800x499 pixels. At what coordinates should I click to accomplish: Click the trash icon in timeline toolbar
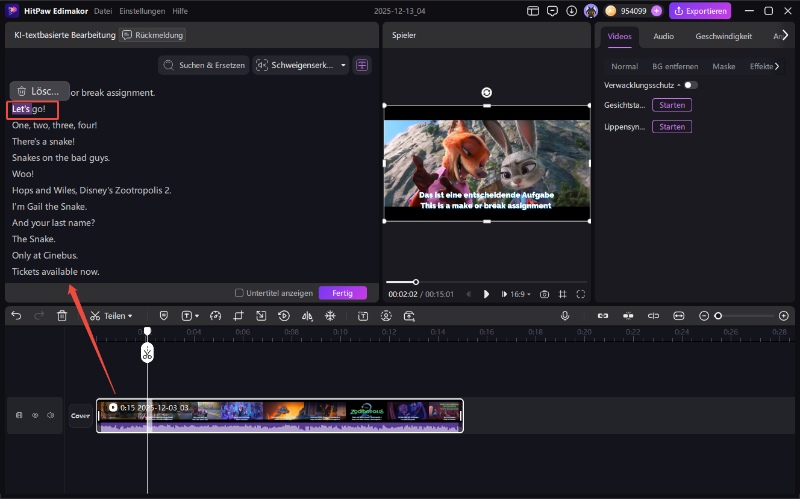pos(62,316)
